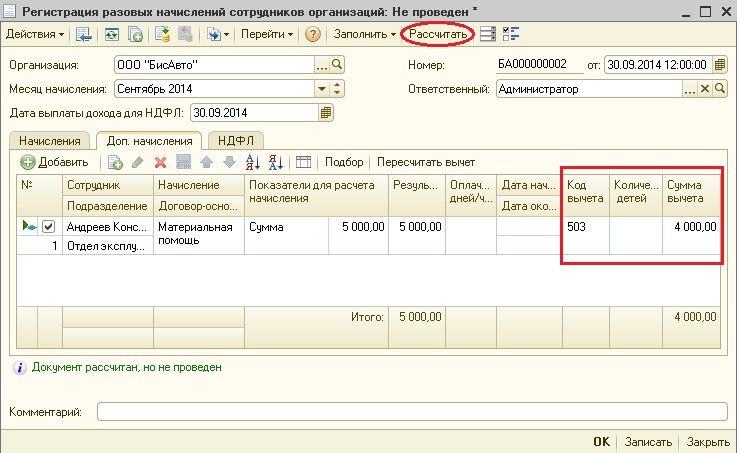Viewport: 737px width, 453px height.
Task: Open Месяц начисления dropdown list
Action: [322, 89]
